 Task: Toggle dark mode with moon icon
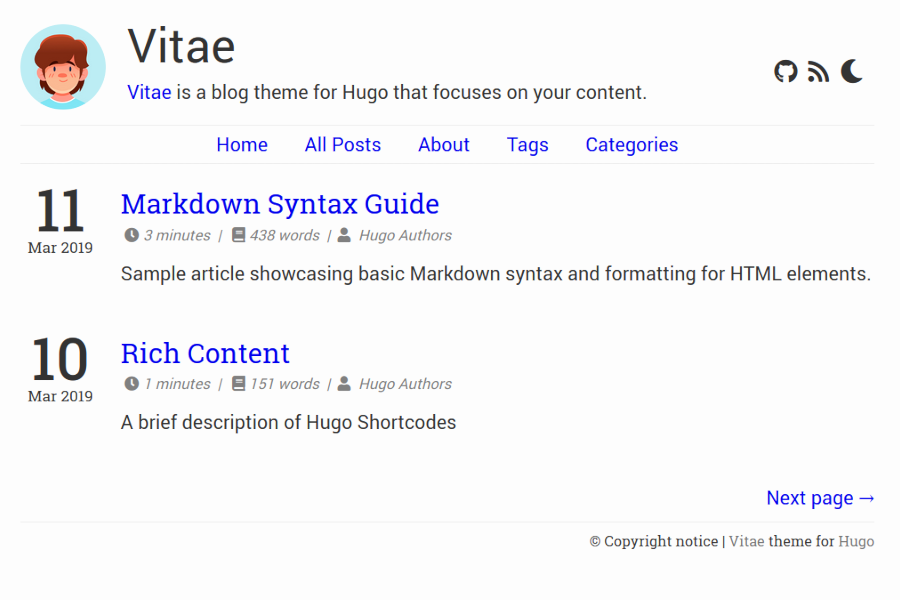pyautogui.click(x=851, y=71)
